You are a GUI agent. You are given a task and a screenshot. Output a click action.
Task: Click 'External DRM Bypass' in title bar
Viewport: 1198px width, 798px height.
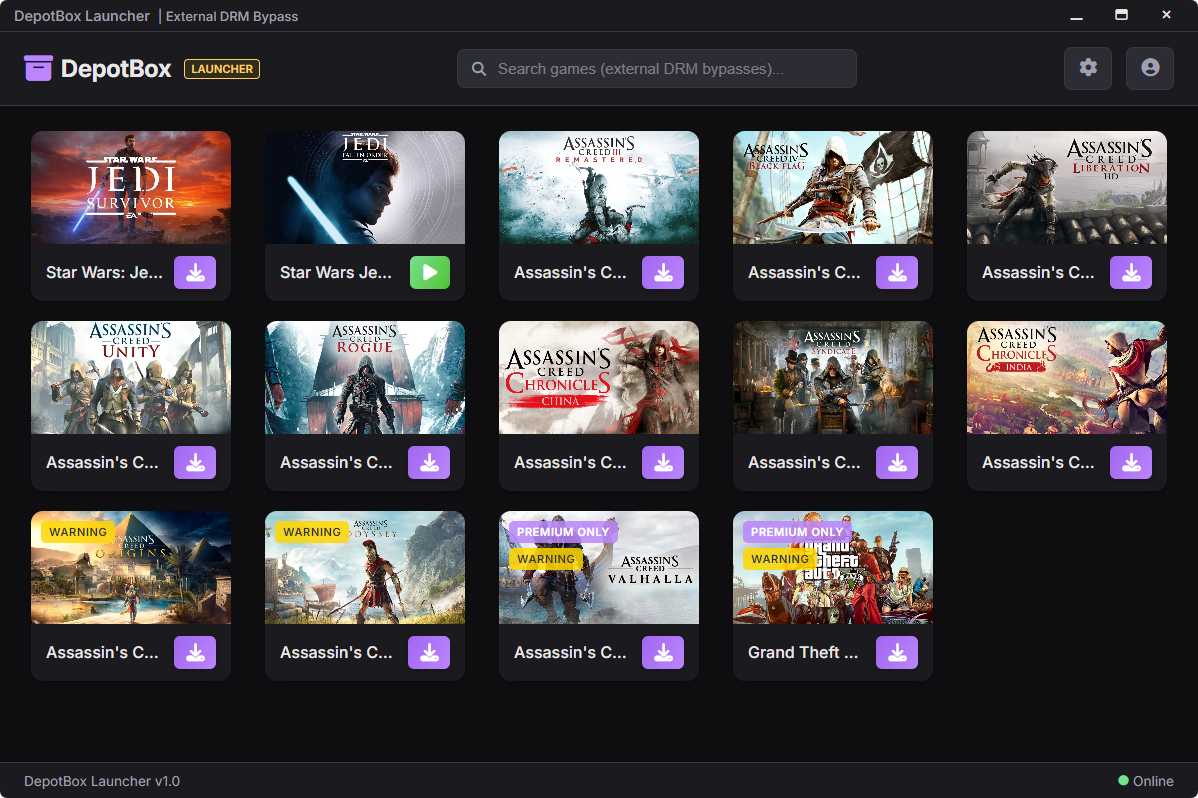(232, 16)
